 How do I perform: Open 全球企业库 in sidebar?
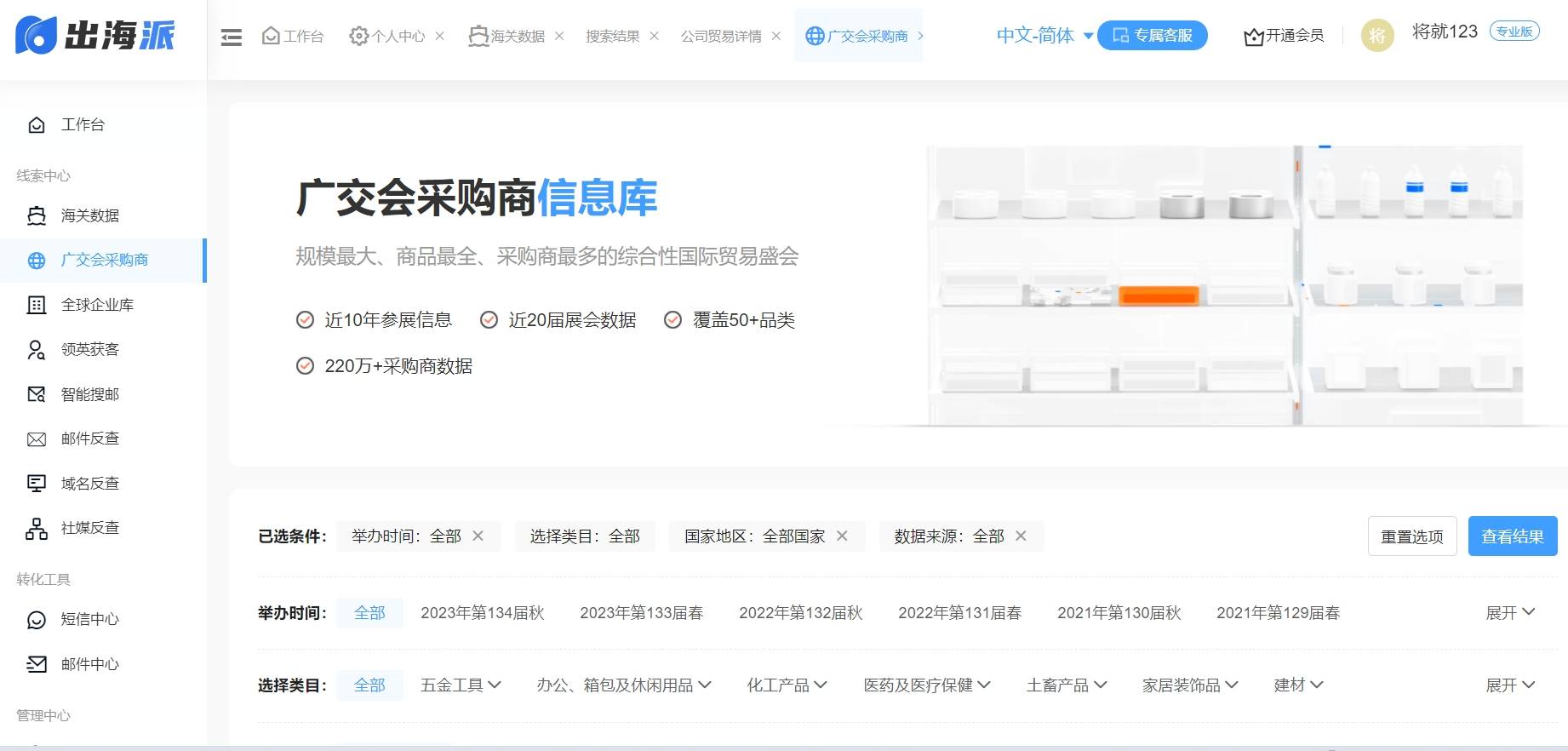[102, 305]
